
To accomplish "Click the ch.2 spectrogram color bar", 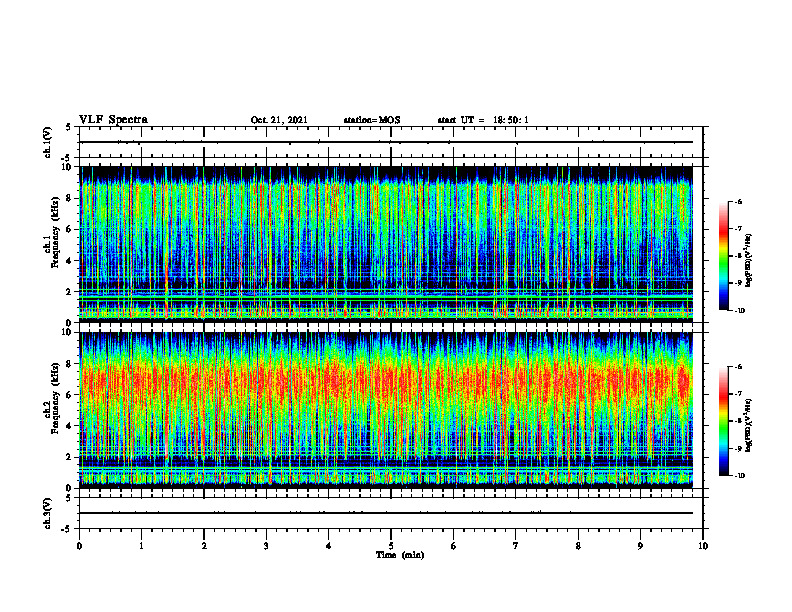I will [723, 421].
